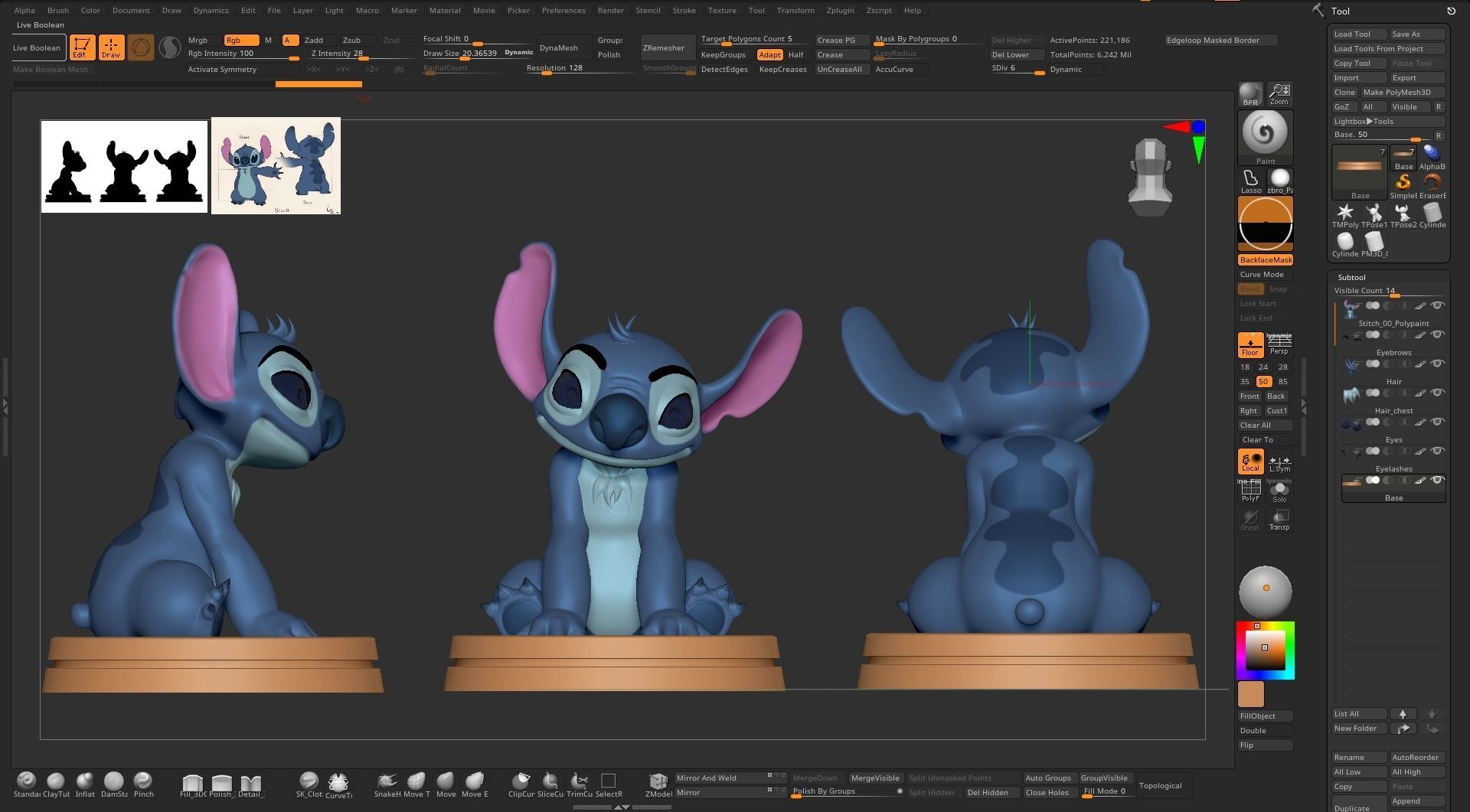Image resolution: width=1470 pixels, height=812 pixels.
Task: Open the Paint material swirl thumbnail
Action: 1265,138
